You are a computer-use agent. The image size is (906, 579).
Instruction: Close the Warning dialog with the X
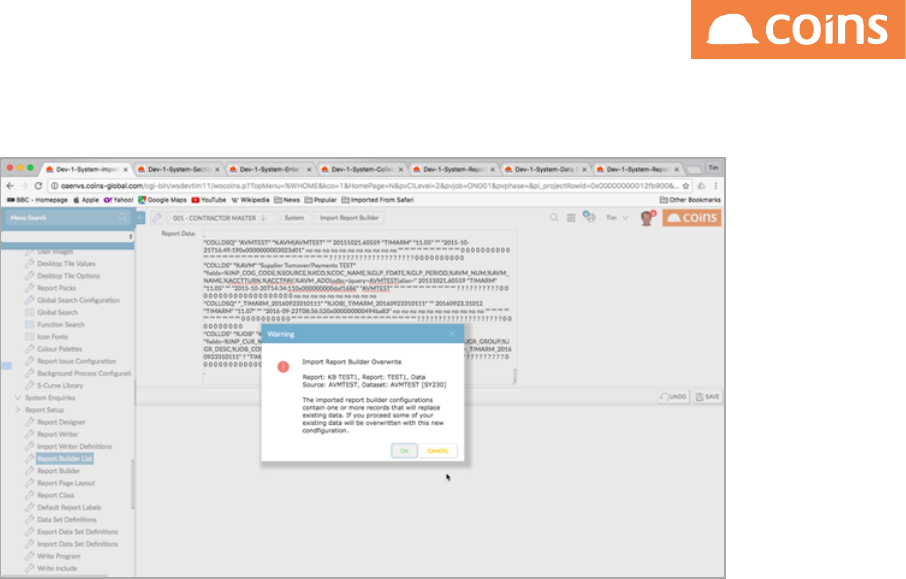(x=452, y=334)
